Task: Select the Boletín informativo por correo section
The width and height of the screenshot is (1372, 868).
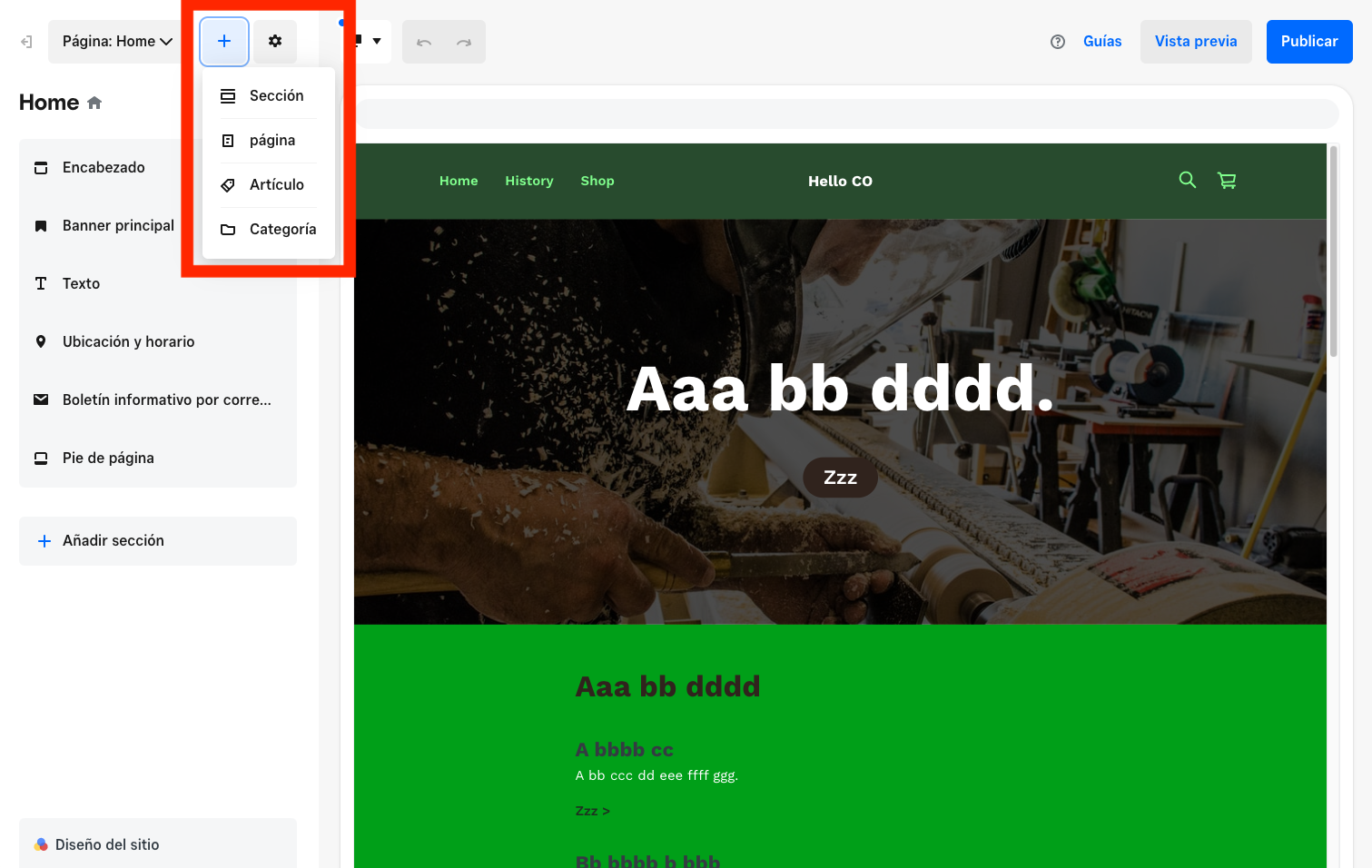Action: coord(158,400)
